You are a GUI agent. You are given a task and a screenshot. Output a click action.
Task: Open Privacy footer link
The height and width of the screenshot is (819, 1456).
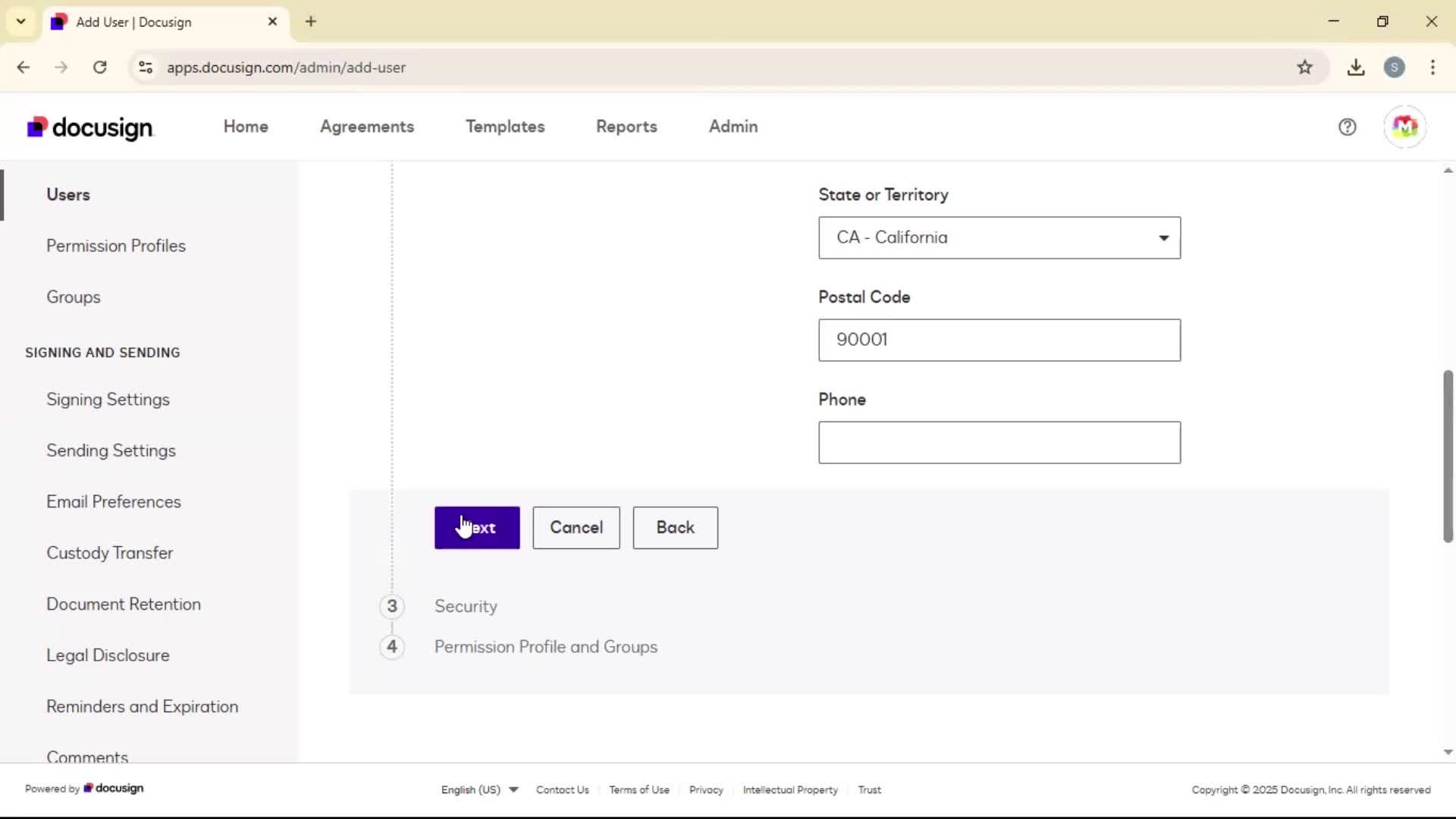[706, 789]
